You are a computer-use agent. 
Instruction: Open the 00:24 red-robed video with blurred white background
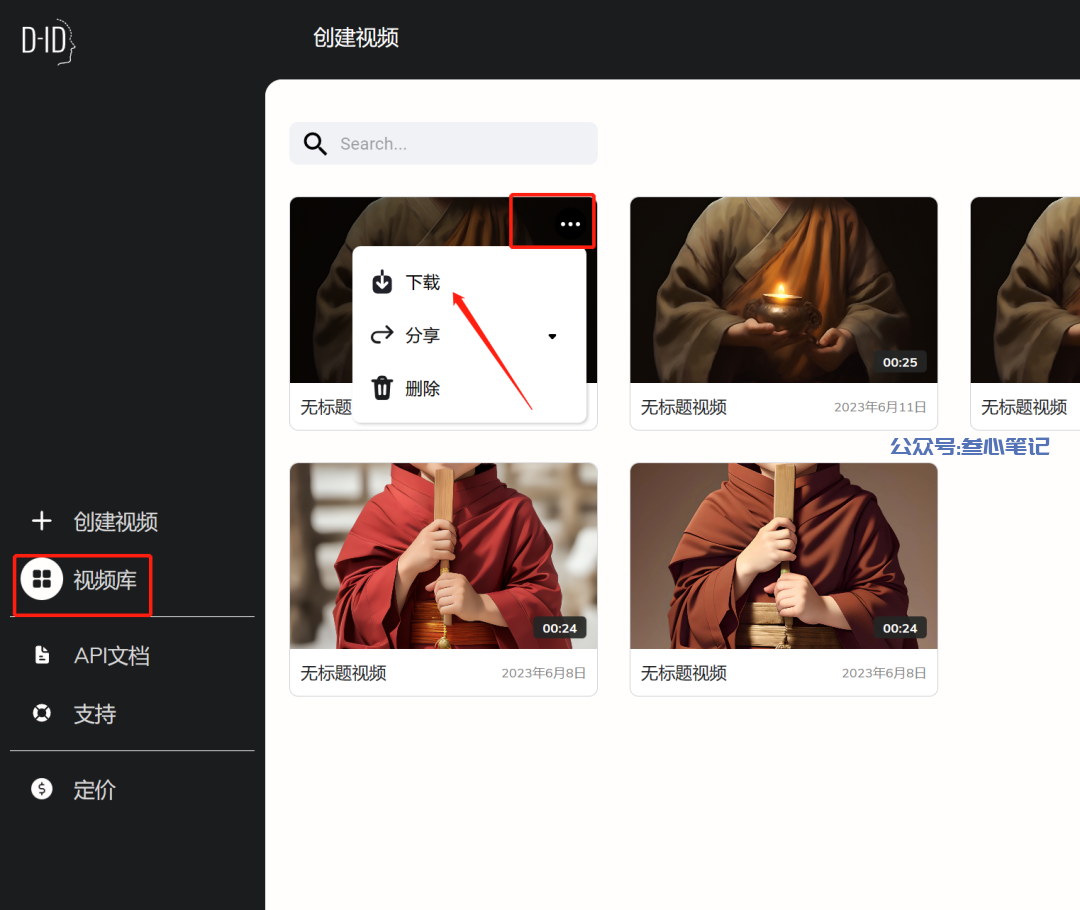444,556
